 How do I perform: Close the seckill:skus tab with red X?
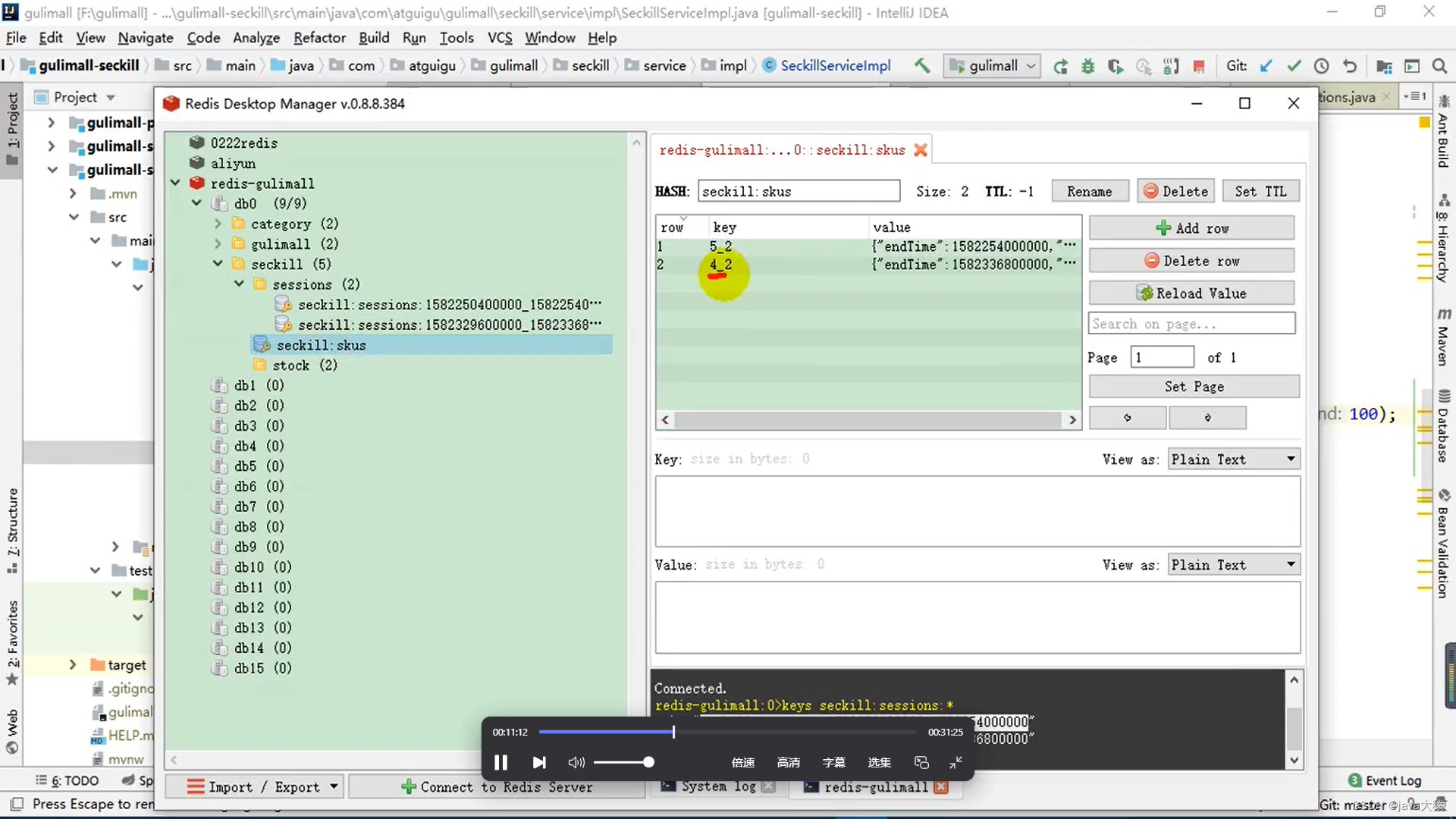coord(921,150)
